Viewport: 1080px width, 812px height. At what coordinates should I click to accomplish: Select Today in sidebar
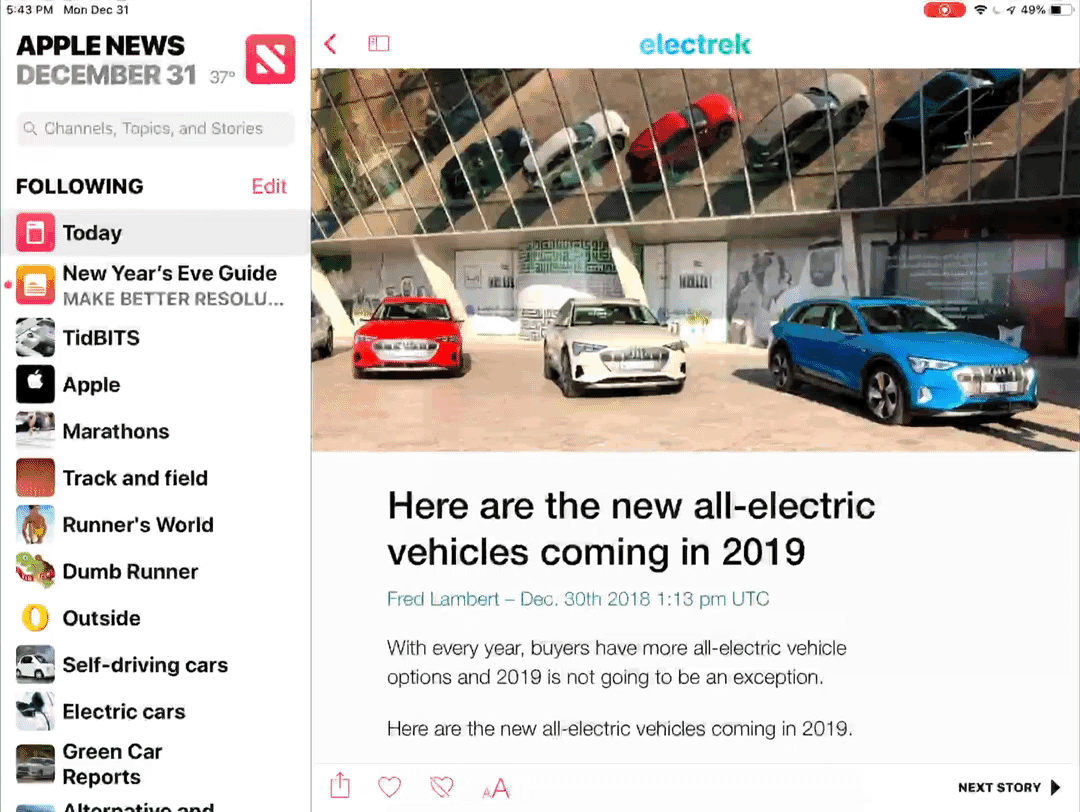[156, 233]
